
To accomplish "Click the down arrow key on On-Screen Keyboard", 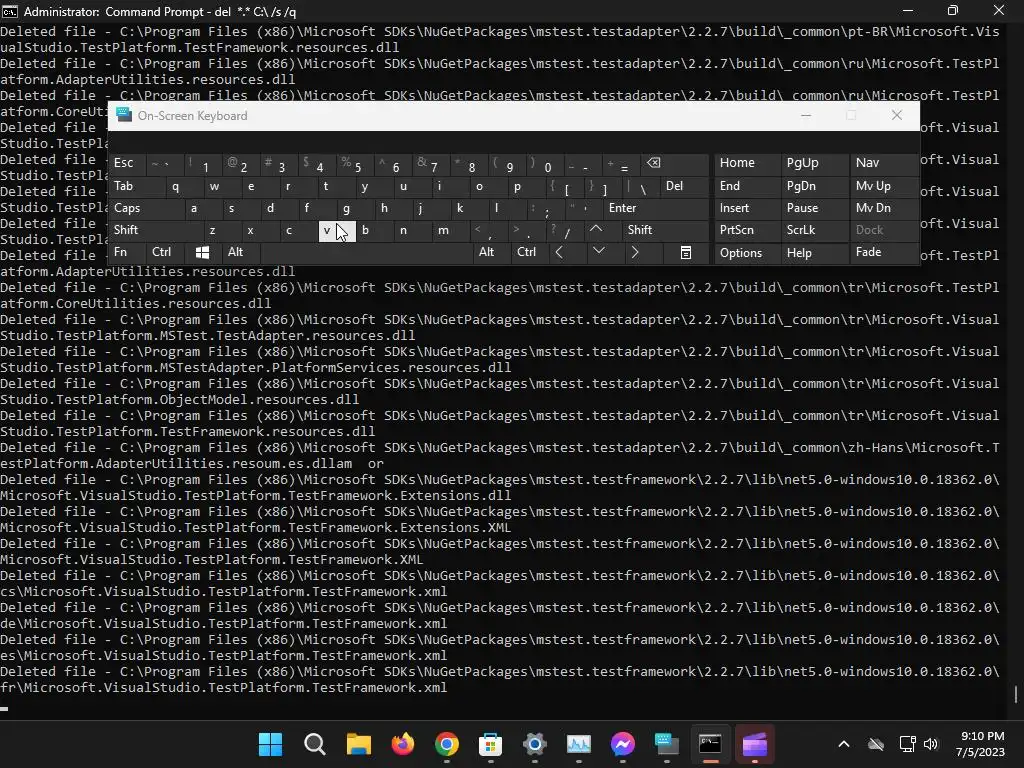I will click(598, 252).
